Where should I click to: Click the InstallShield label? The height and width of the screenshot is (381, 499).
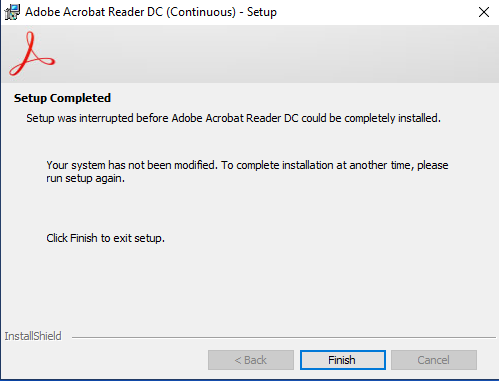(x=33, y=336)
